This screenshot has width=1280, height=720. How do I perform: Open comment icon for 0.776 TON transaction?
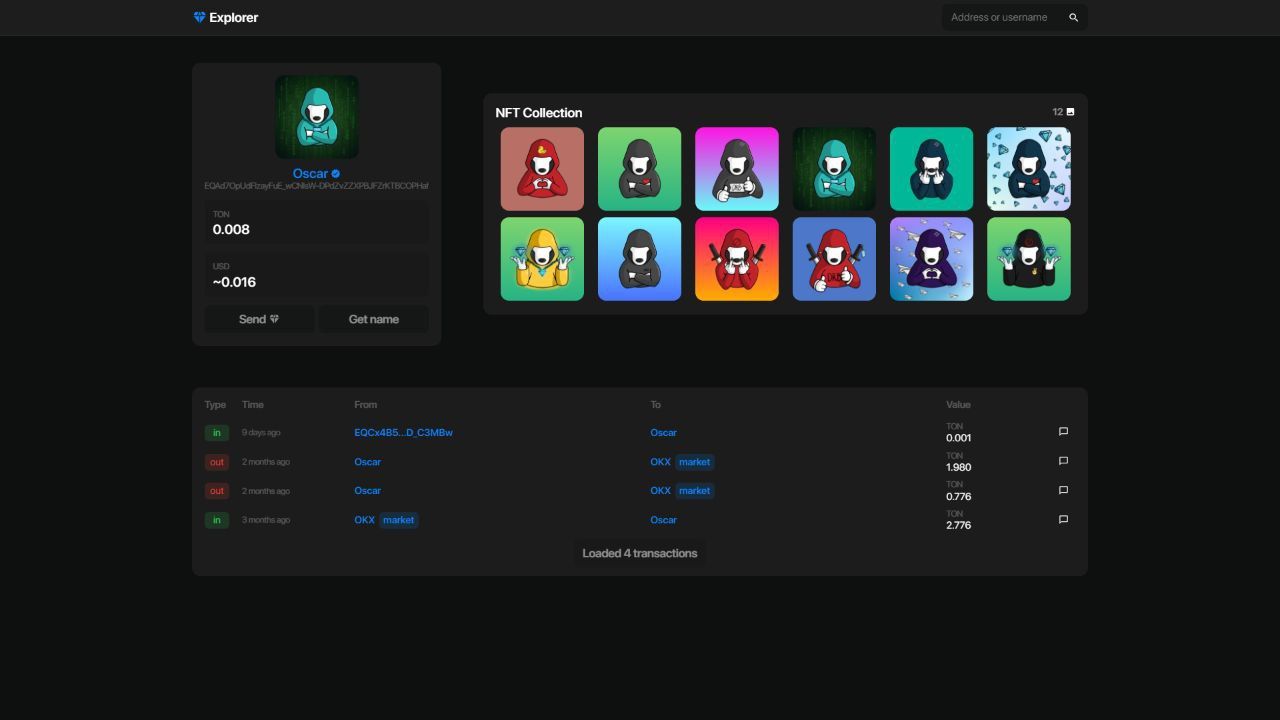click(x=1063, y=490)
